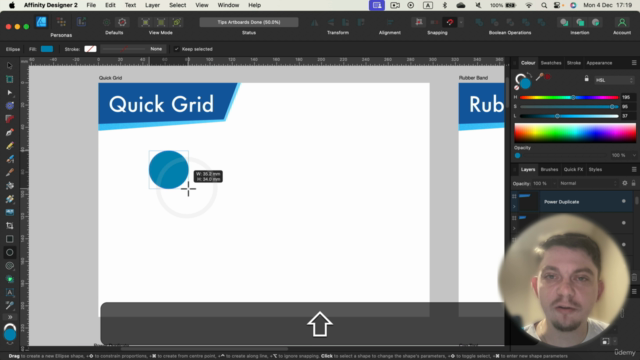This screenshot has height=360, width=640.
Task: Select the Pen tool
Action: (9, 132)
